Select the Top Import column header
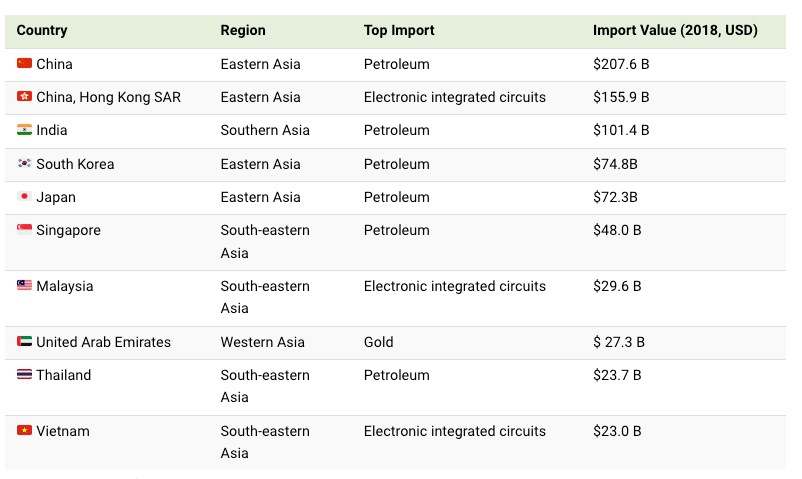 [399, 30]
